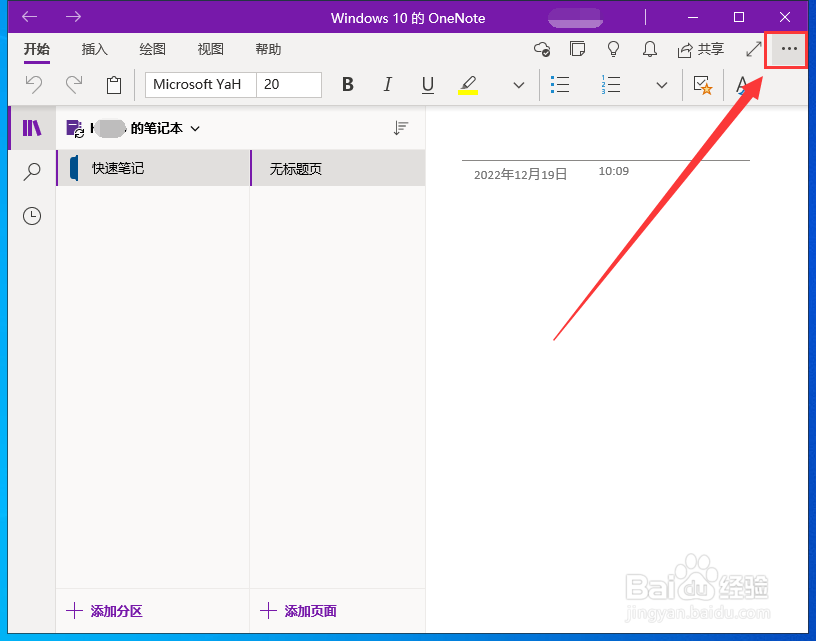Open the three-dot settings menu
Viewport: 816px width, 641px height.
click(789, 49)
